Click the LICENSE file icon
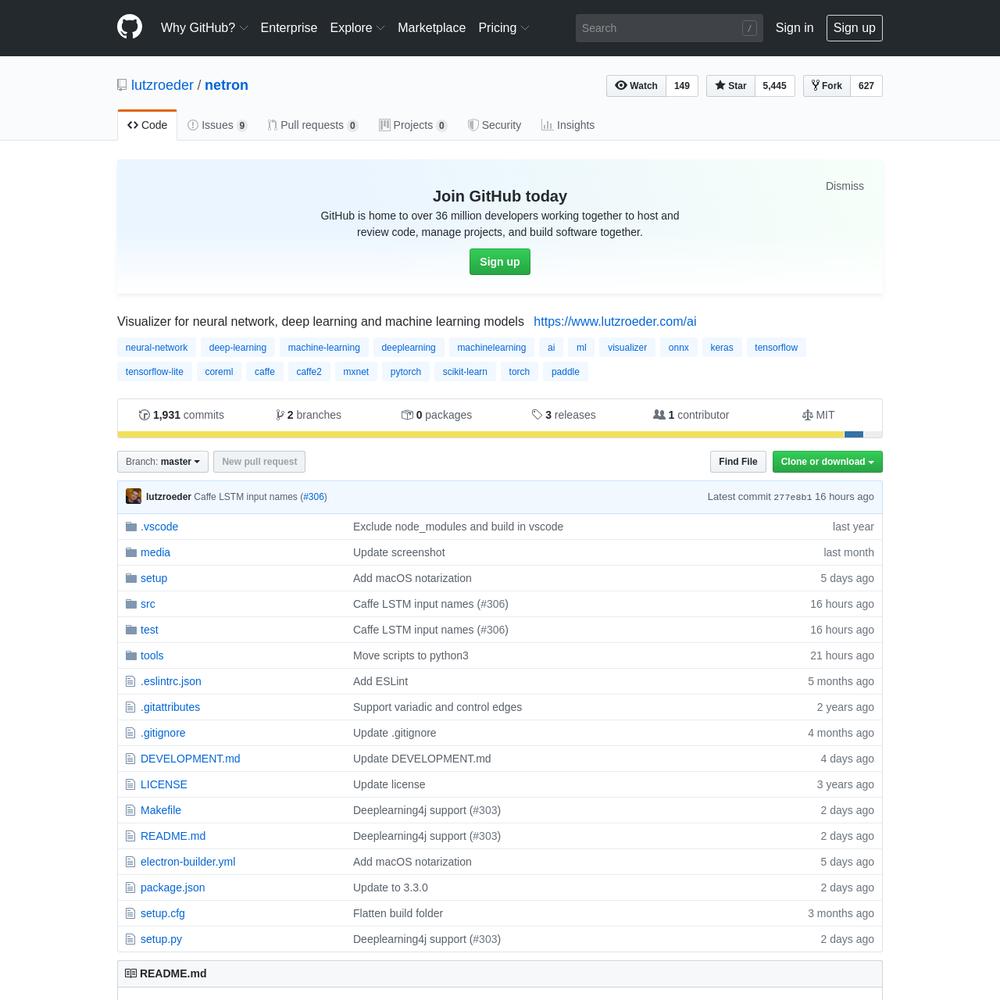This screenshot has width=1000, height=1000. (x=130, y=784)
